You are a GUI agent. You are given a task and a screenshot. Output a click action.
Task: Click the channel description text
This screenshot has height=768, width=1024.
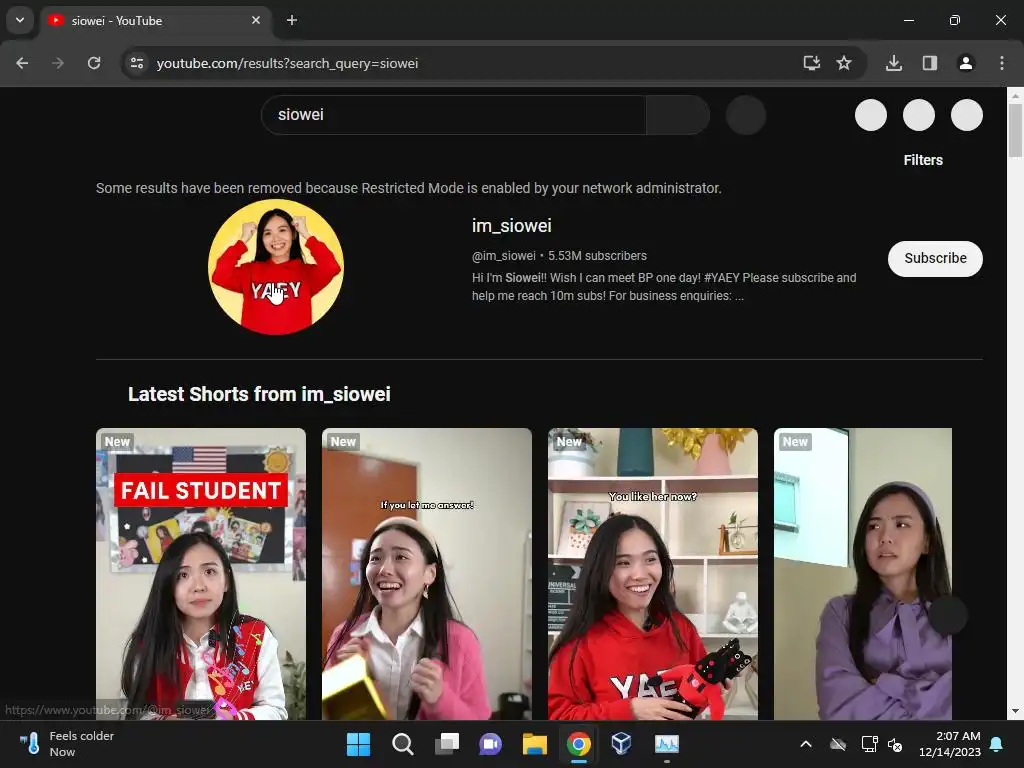[664, 287]
